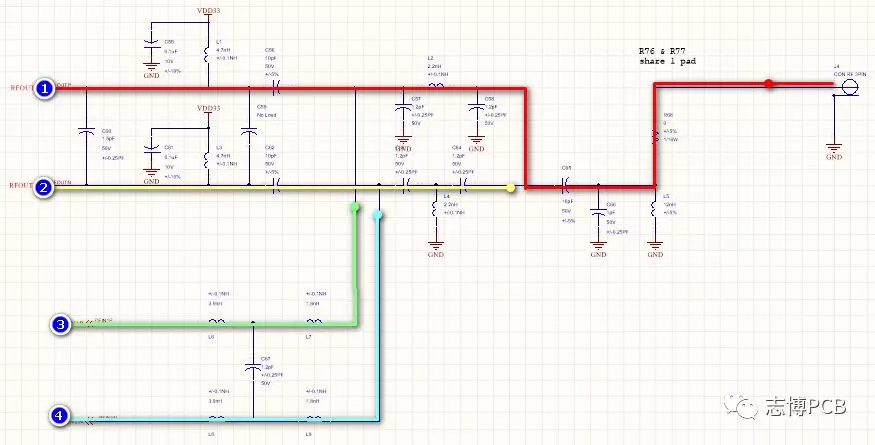Select inductor L4 below the yellow trace

point(435,207)
